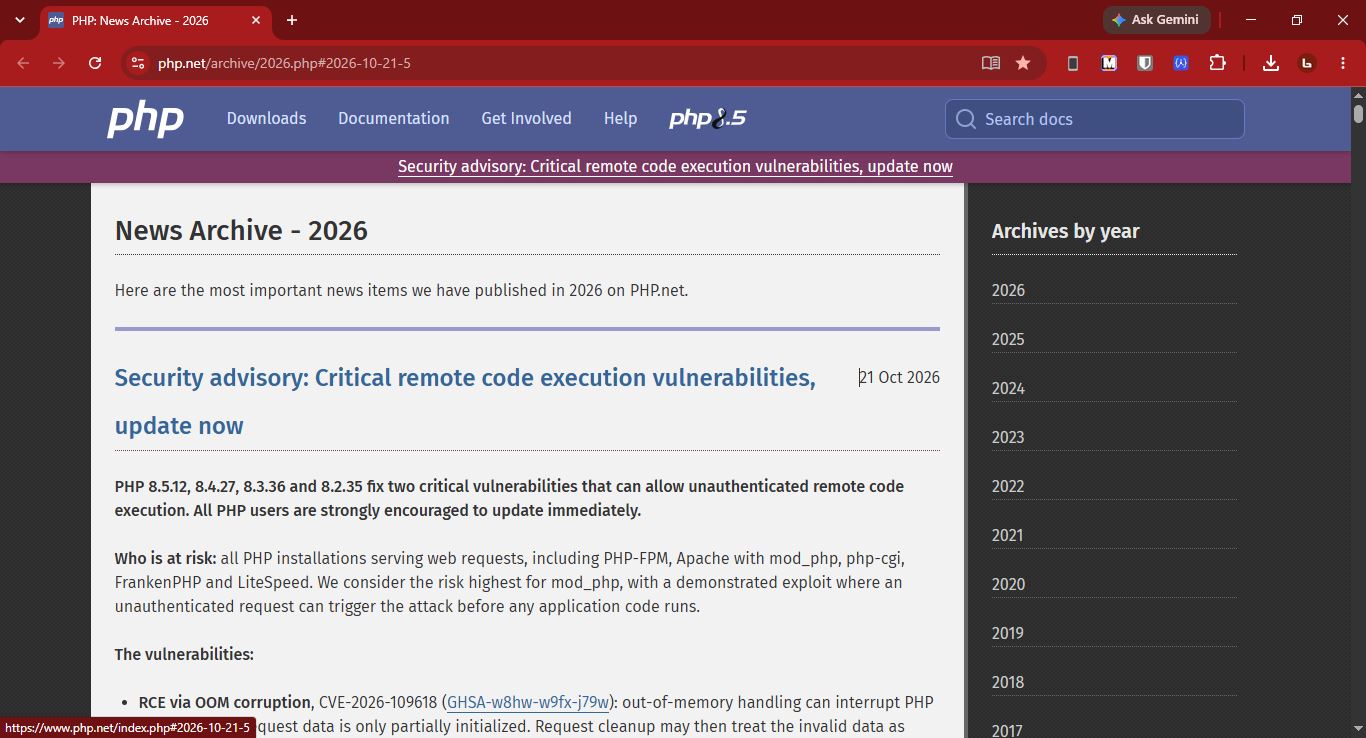
Task: Open the GHSA-w8hw-w9fx-j79w advisory link
Action: tap(528, 702)
